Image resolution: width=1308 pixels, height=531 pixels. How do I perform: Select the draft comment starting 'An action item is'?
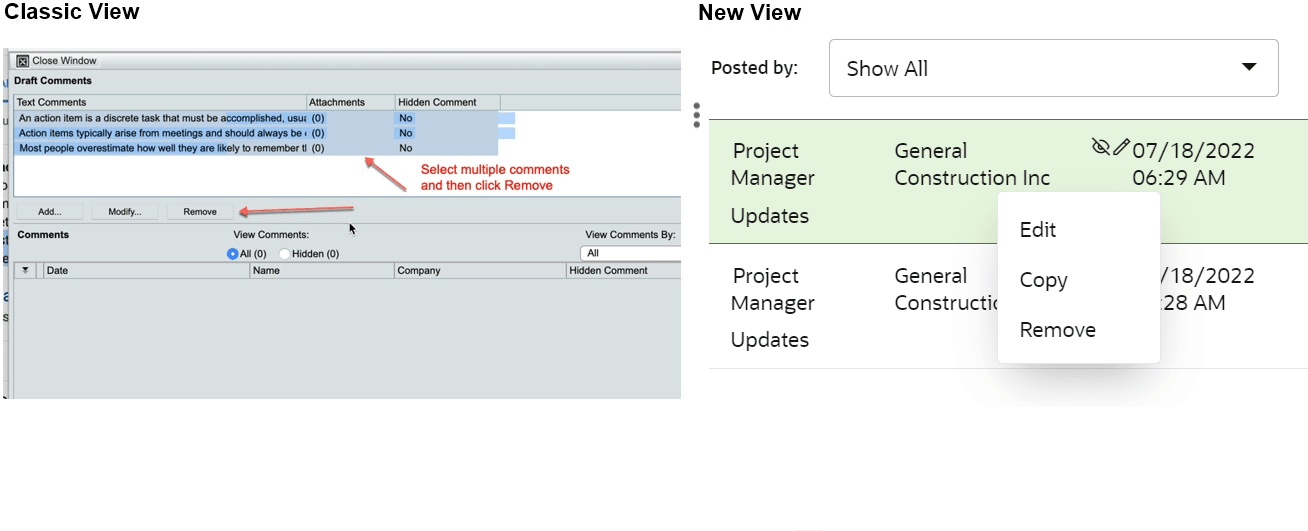tap(256, 118)
